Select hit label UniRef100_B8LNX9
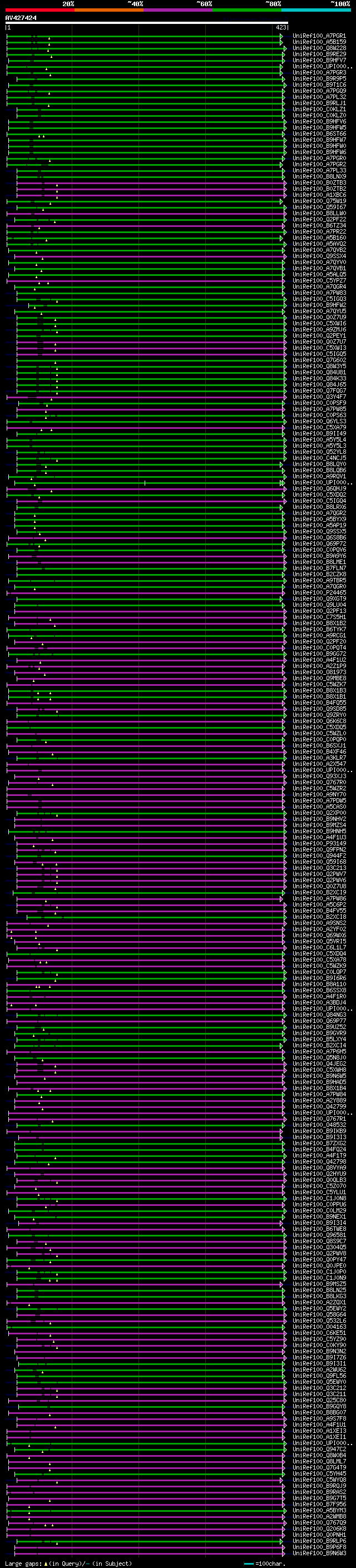 [x=319, y=176]
